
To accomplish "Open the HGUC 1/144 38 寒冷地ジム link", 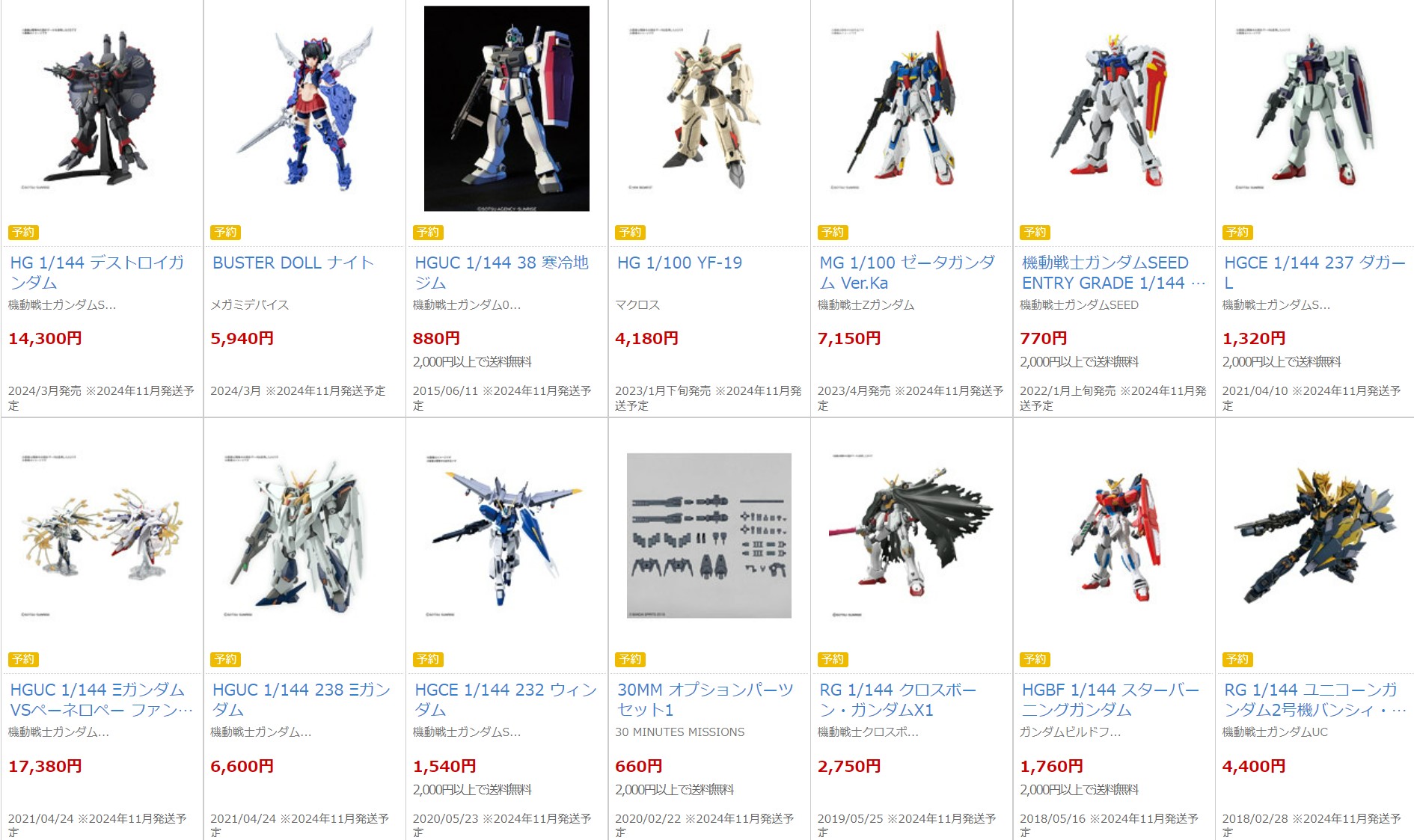I will [x=501, y=272].
